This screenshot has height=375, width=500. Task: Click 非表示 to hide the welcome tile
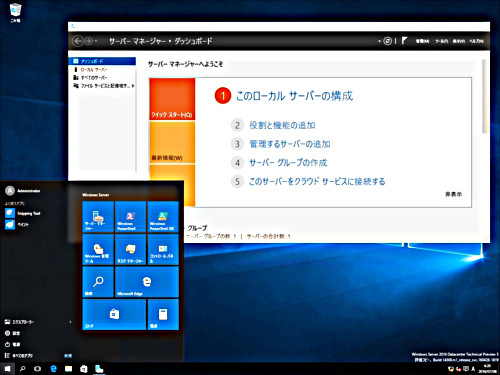(x=454, y=194)
